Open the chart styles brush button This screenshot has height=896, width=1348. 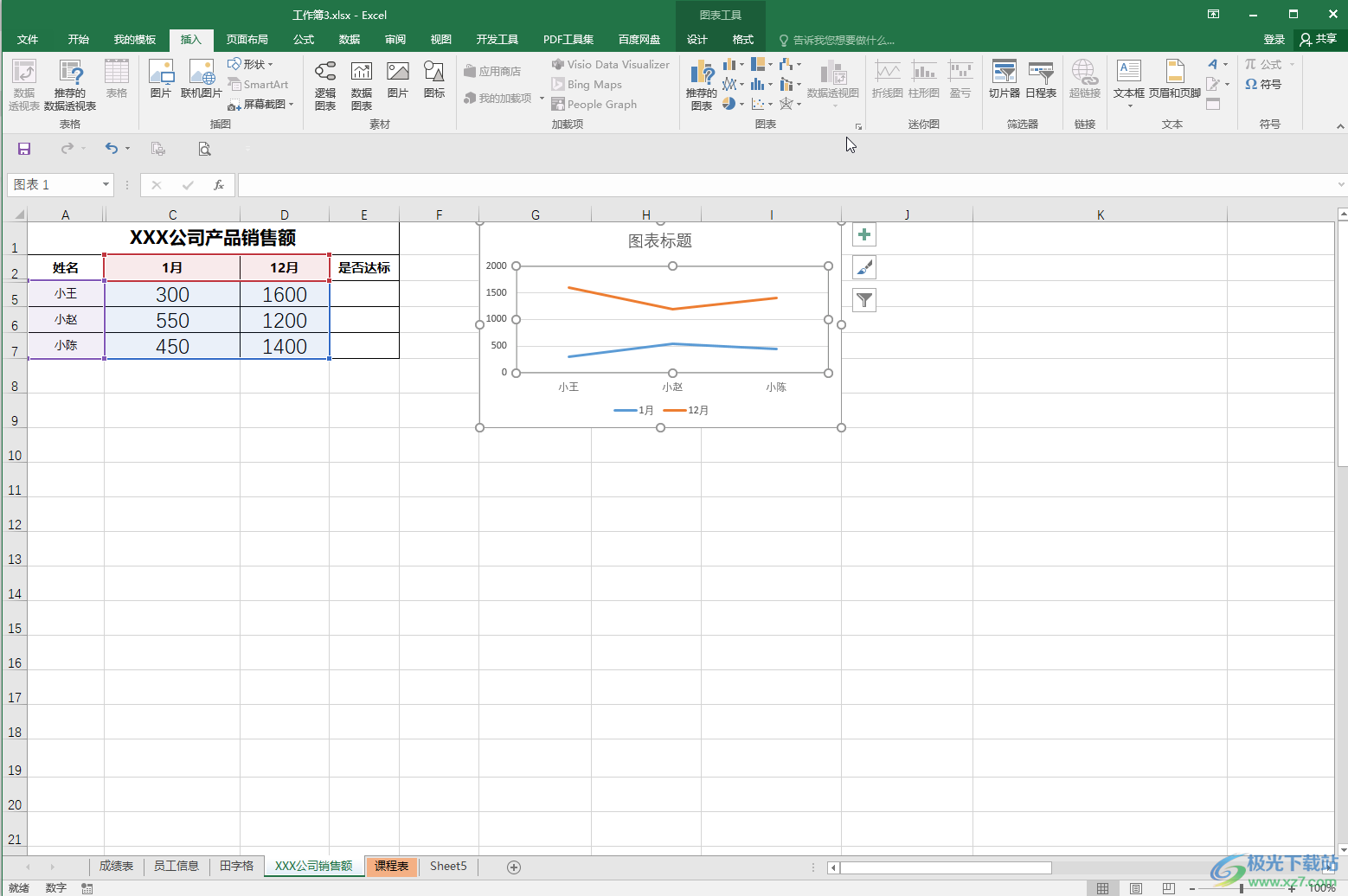click(x=864, y=267)
